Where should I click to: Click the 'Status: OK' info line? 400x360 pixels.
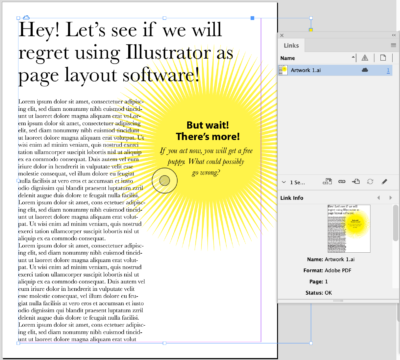pos(318,293)
